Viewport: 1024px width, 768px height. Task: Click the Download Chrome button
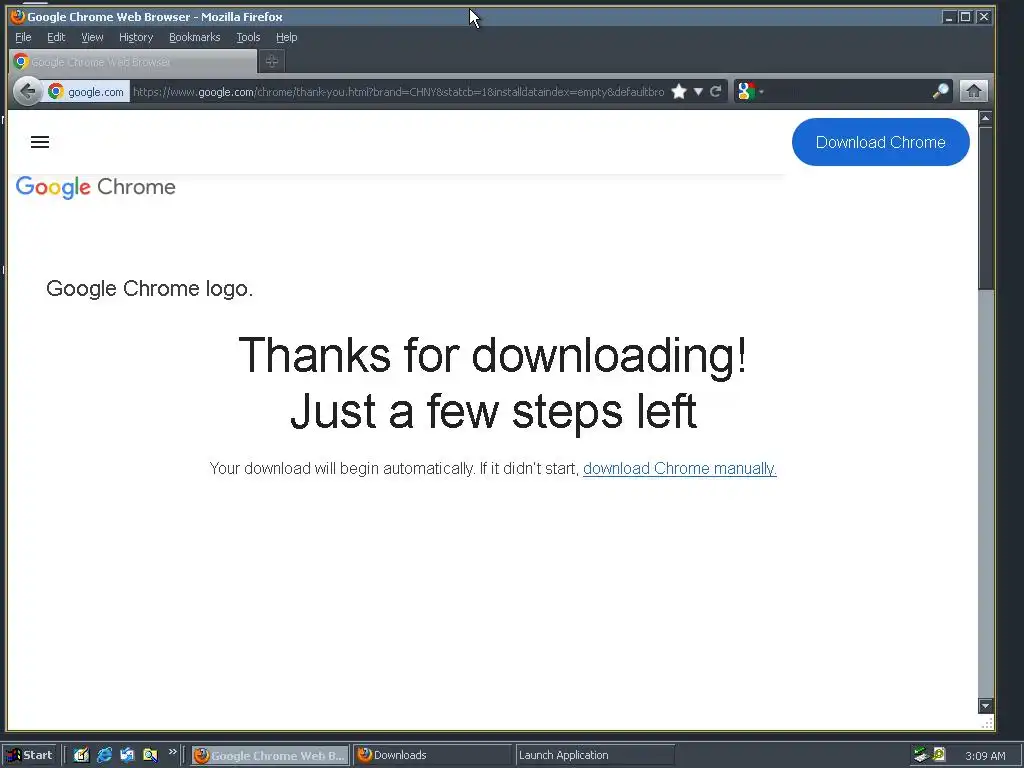tap(880, 142)
